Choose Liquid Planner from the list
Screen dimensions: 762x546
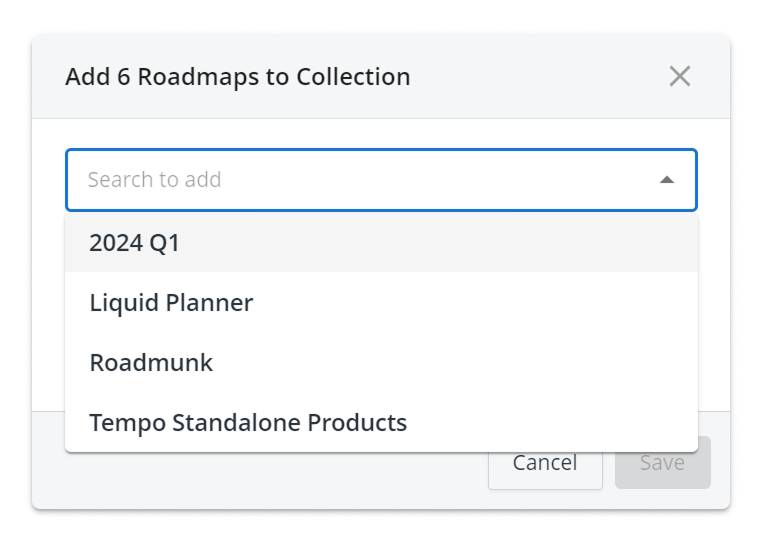[x=171, y=303]
